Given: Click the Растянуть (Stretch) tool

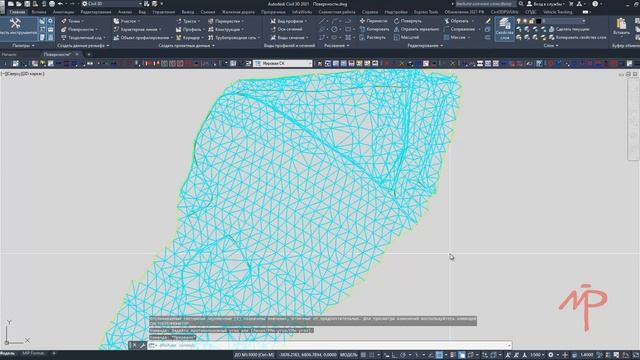Looking at the screenshot, I should pos(372,38).
